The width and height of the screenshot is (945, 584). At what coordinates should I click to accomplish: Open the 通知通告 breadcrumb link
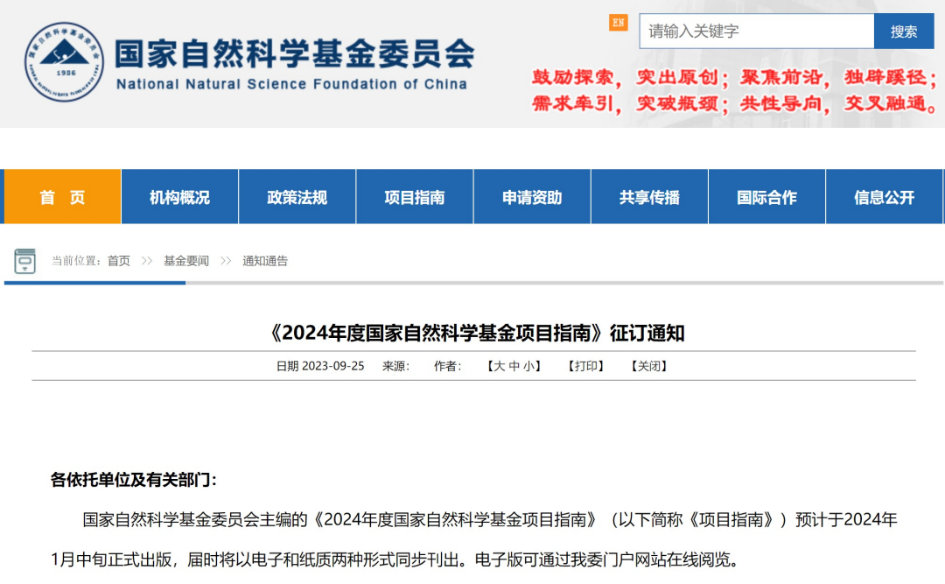click(x=265, y=261)
